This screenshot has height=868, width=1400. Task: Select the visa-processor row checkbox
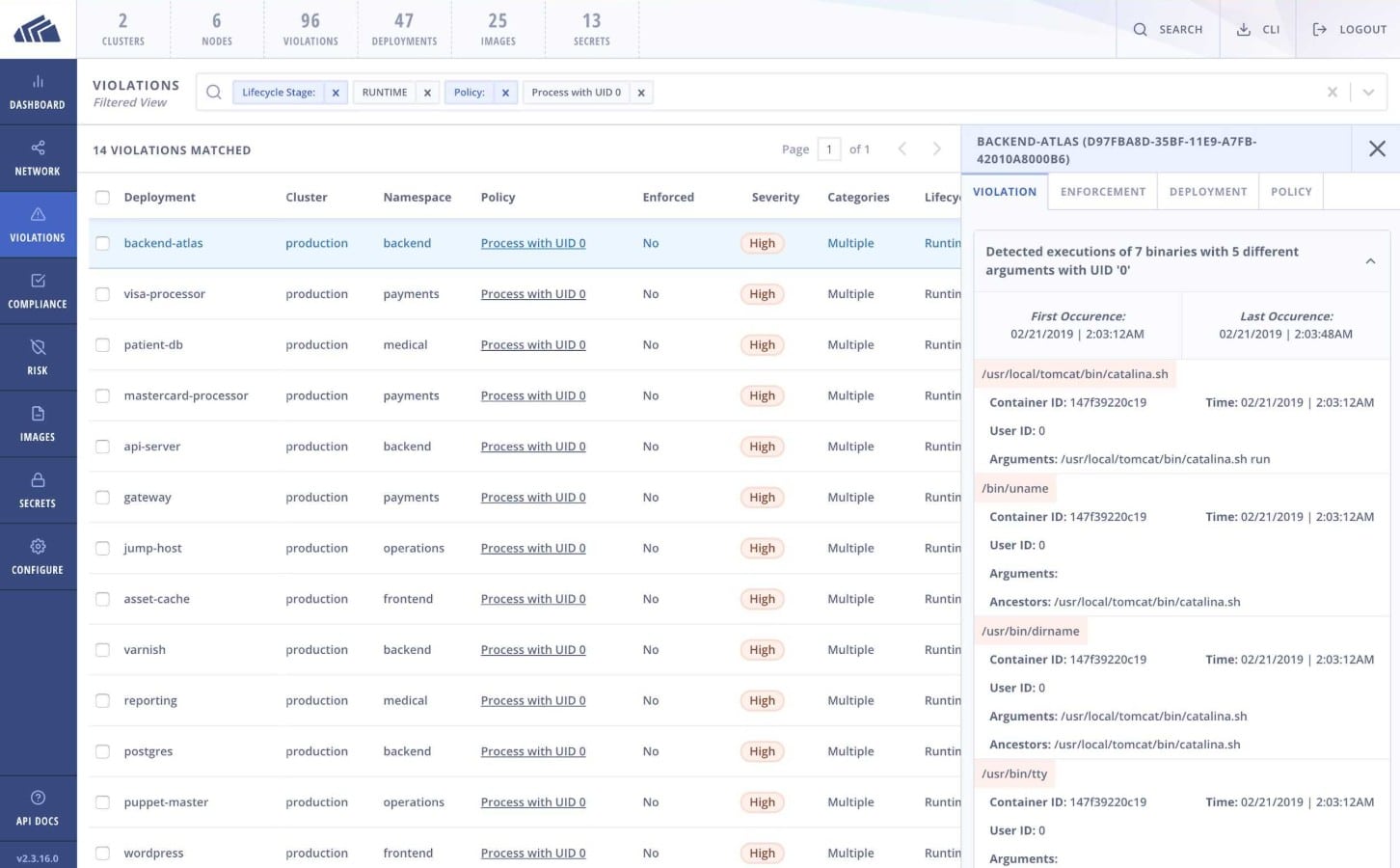point(102,294)
